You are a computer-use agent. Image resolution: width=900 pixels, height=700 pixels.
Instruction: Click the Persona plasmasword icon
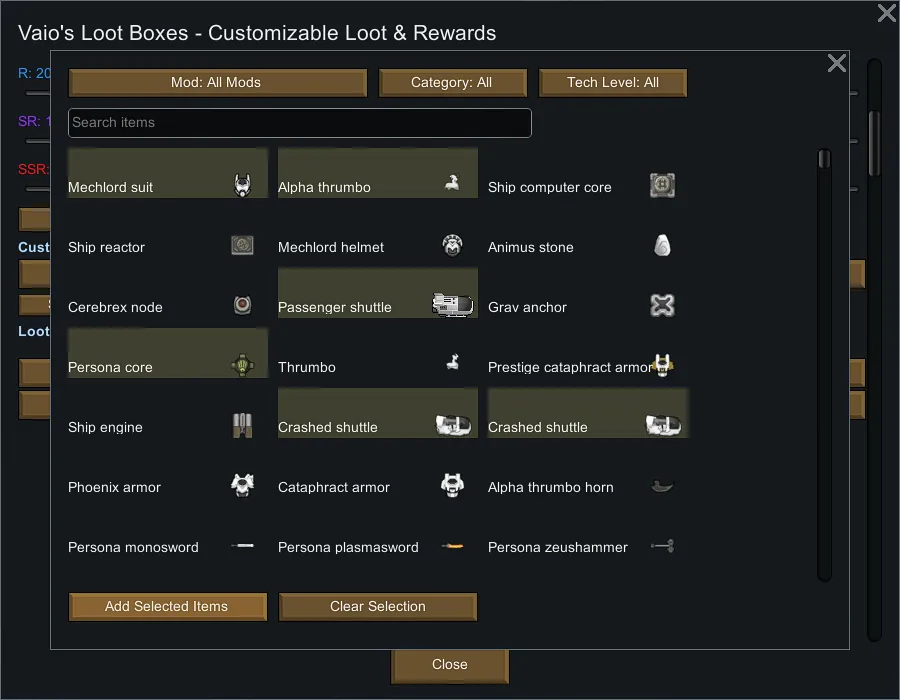(453, 546)
